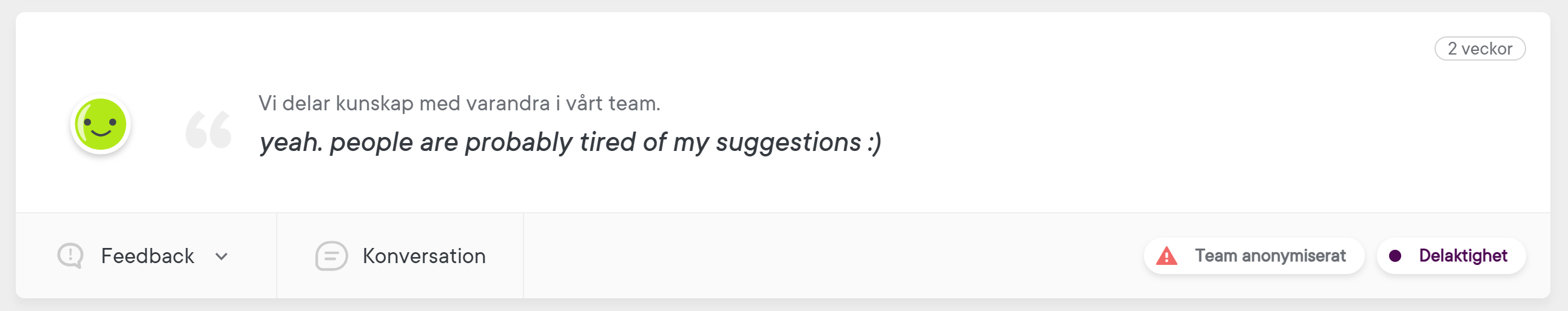Click the "2 veckor" time badge

[x=1479, y=48]
